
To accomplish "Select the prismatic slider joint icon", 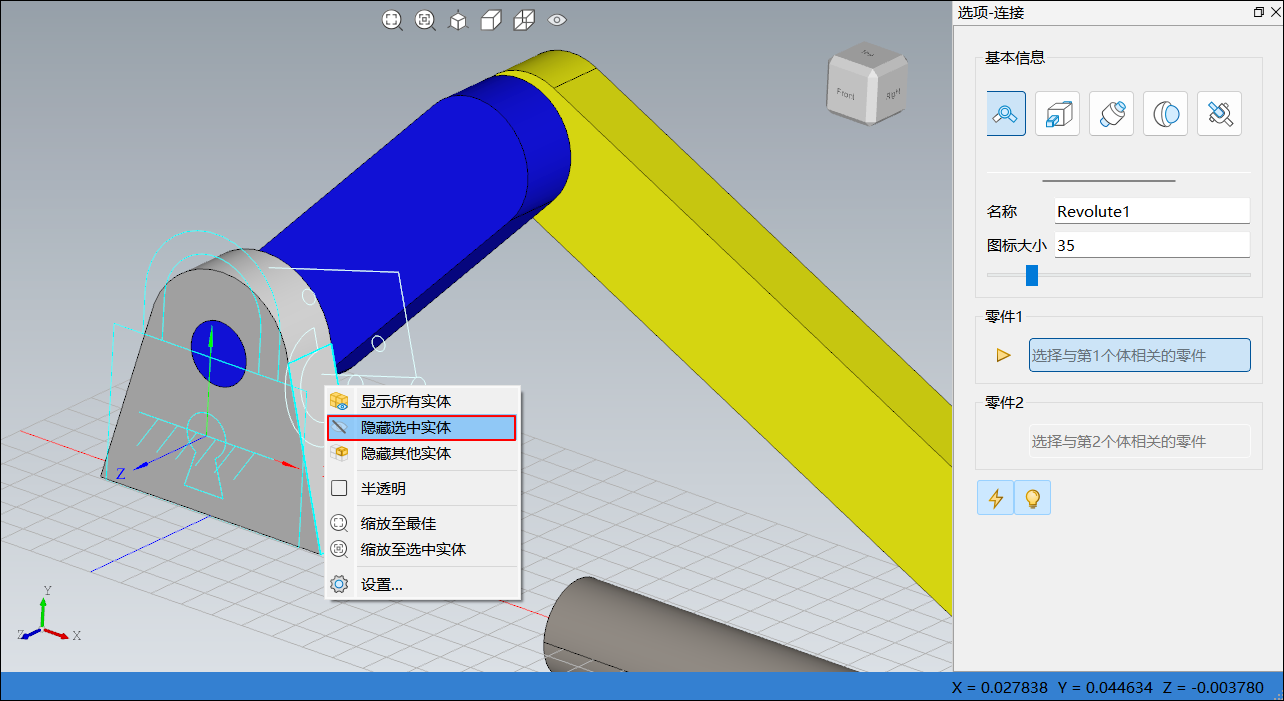I will pos(1058,113).
